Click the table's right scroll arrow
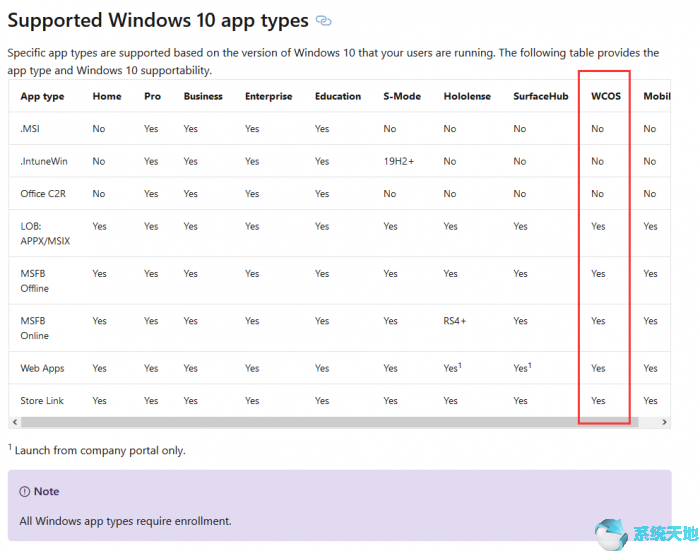 pos(664,422)
